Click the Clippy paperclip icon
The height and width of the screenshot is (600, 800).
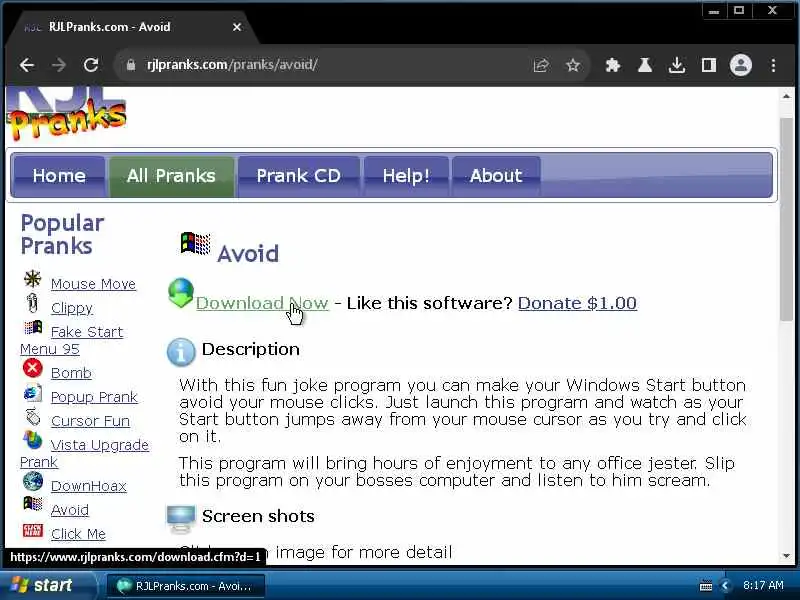[x=33, y=303]
